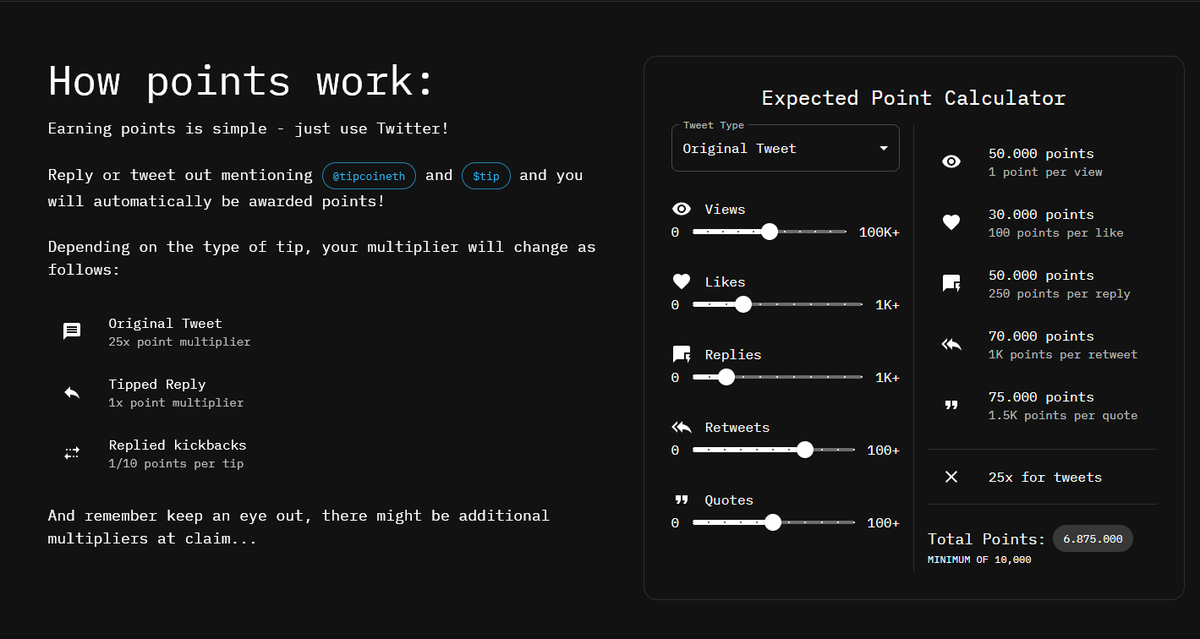Viewport: 1200px width, 639px height.
Task: Click the reply icon beside 250 points per reply
Action: tap(951, 283)
